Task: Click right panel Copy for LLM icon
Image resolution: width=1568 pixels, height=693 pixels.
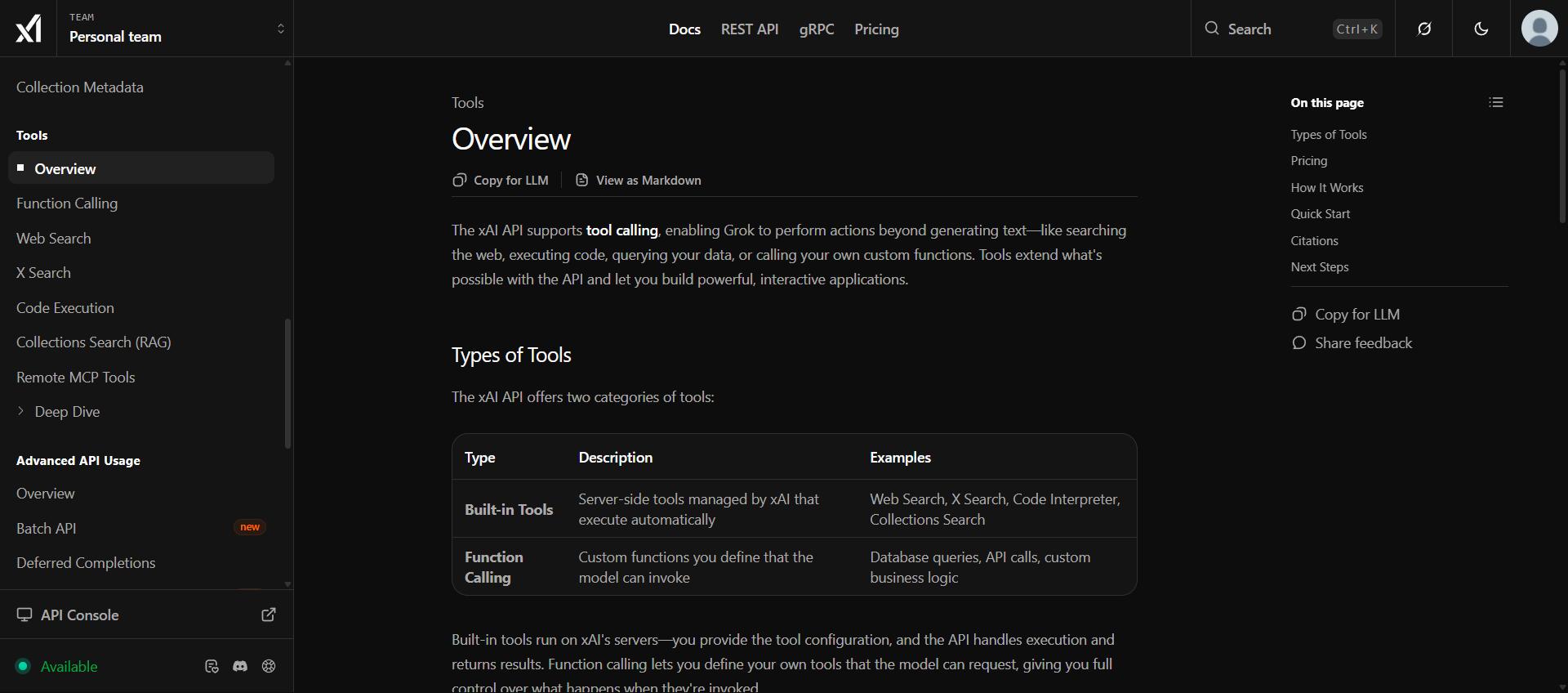Action: click(x=1299, y=314)
